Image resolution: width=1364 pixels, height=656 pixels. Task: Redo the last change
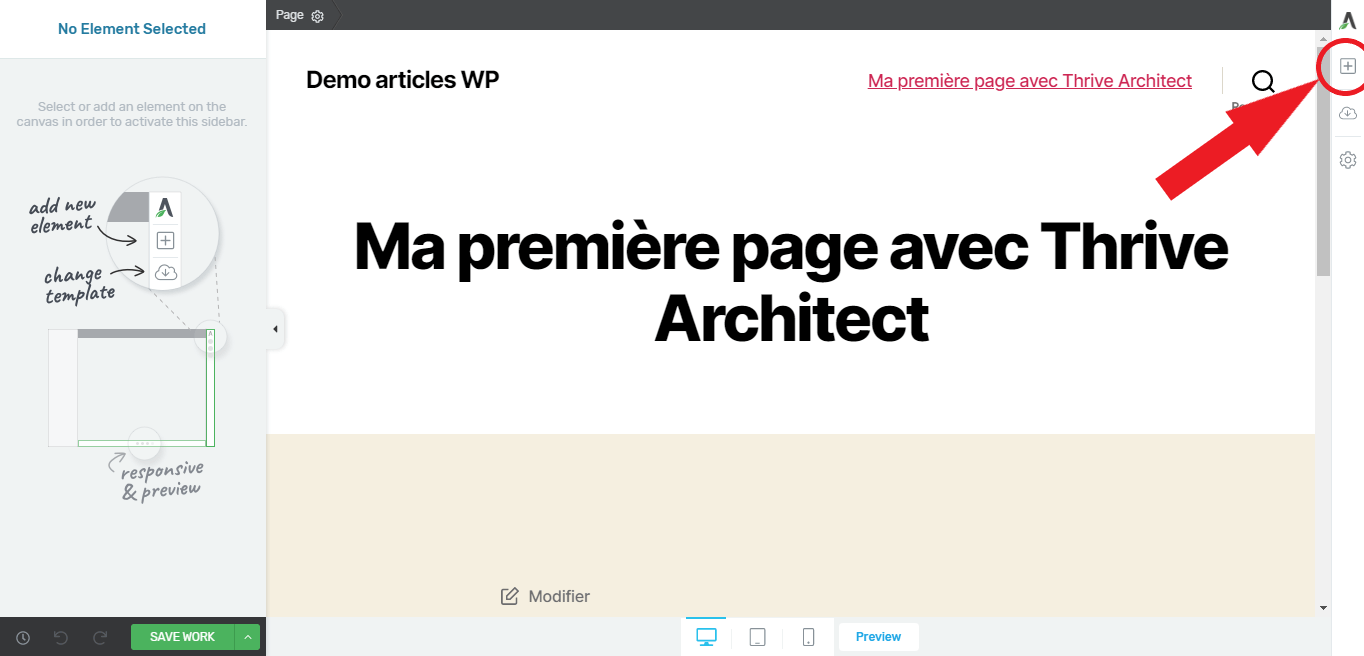[x=100, y=637]
